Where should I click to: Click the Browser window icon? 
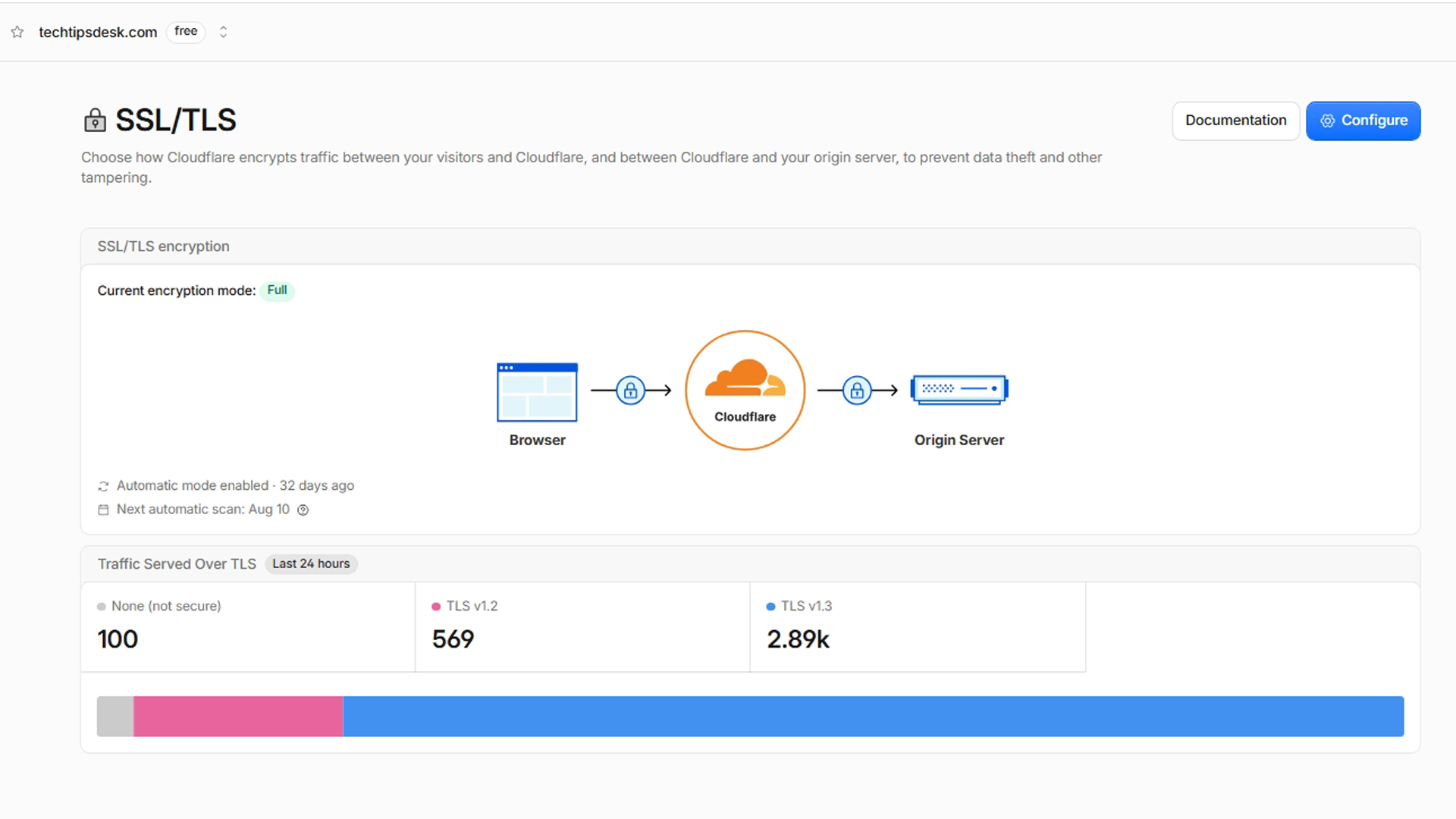tap(537, 392)
